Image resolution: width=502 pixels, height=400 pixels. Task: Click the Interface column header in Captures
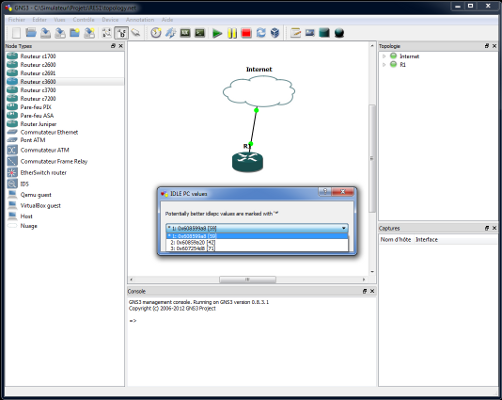coord(426,240)
